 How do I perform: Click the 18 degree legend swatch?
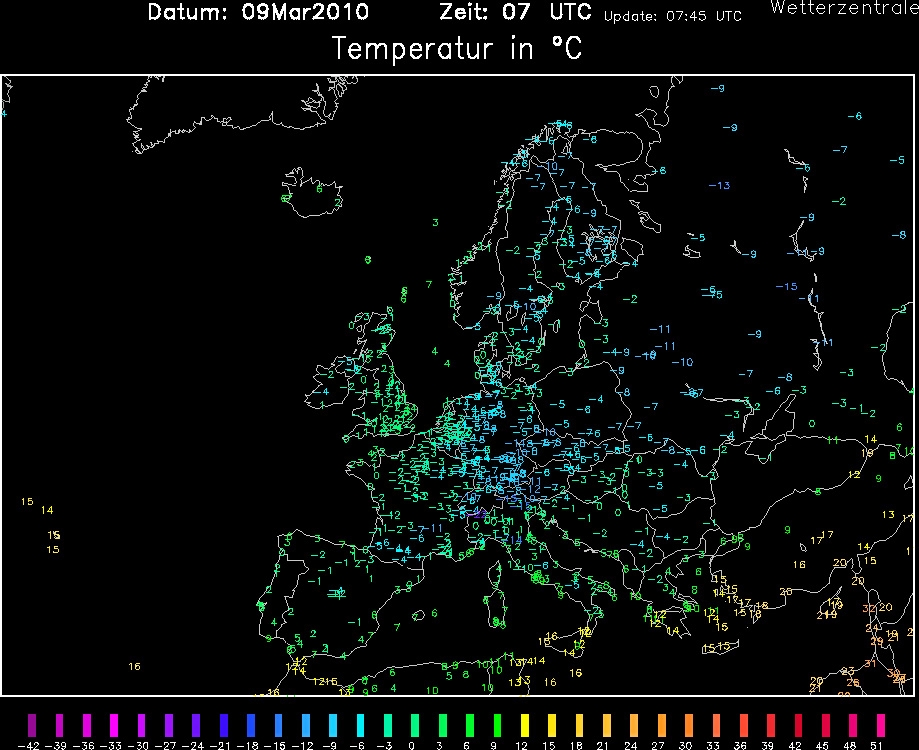click(x=579, y=725)
